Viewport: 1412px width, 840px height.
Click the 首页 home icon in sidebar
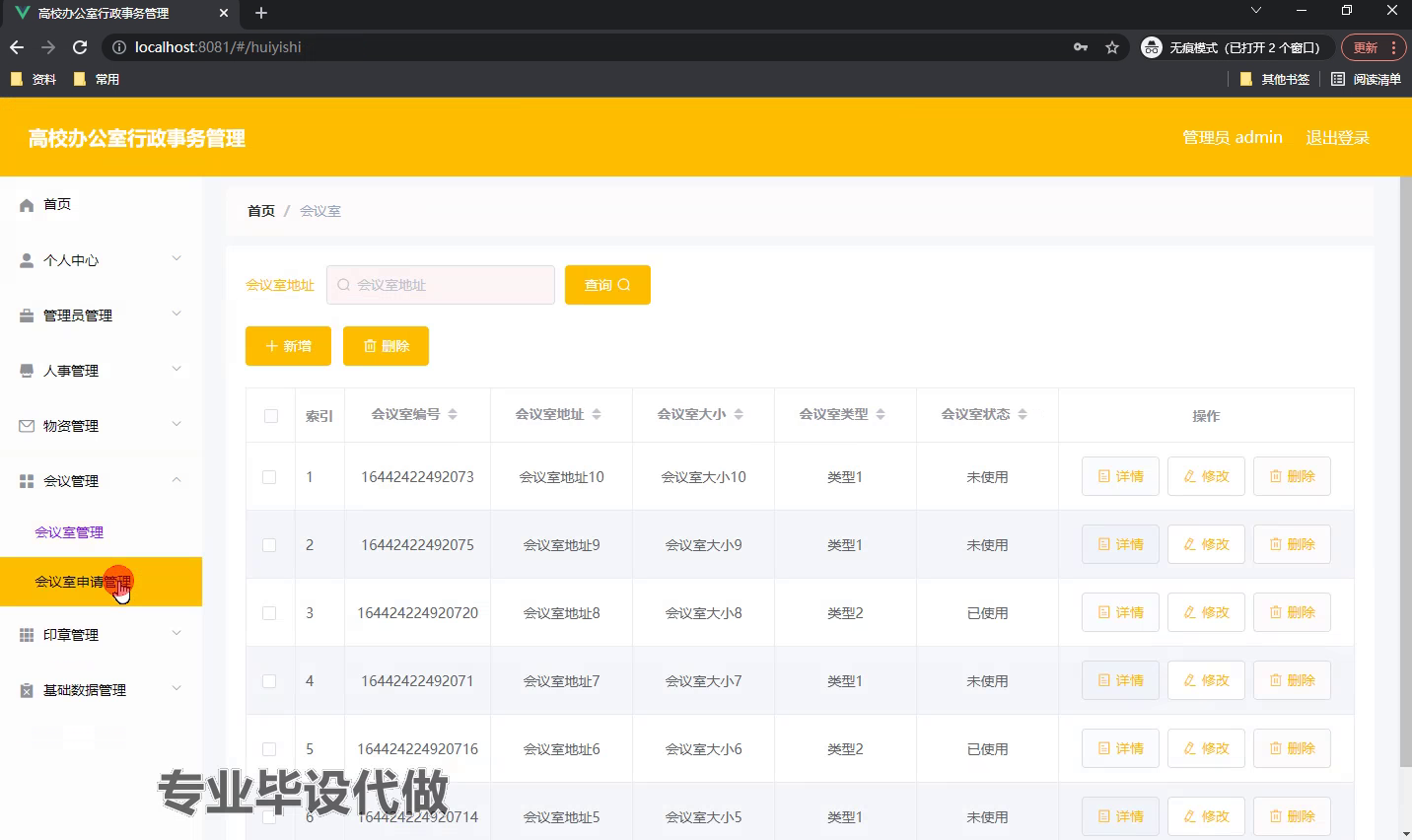(x=27, y=205)
